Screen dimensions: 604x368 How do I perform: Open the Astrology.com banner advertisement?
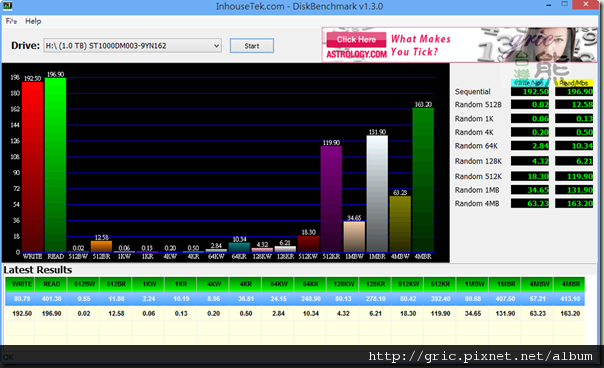(x=460, y=45)
